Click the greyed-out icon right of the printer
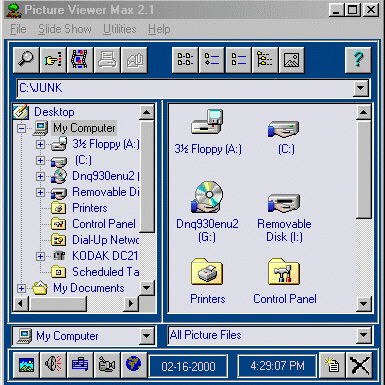 [x=134, y=60]
